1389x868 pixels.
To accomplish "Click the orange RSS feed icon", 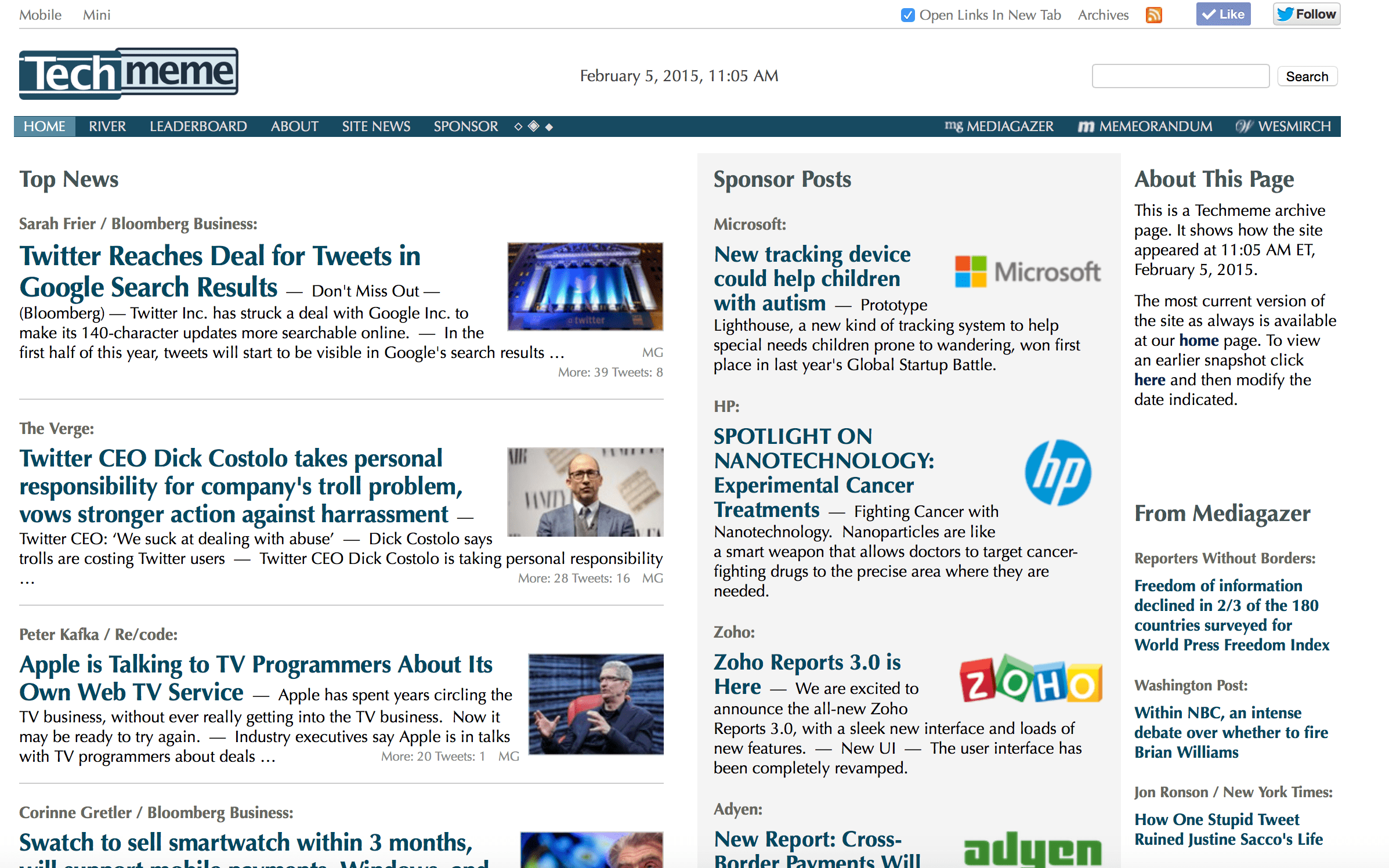I will [1153, 15].
